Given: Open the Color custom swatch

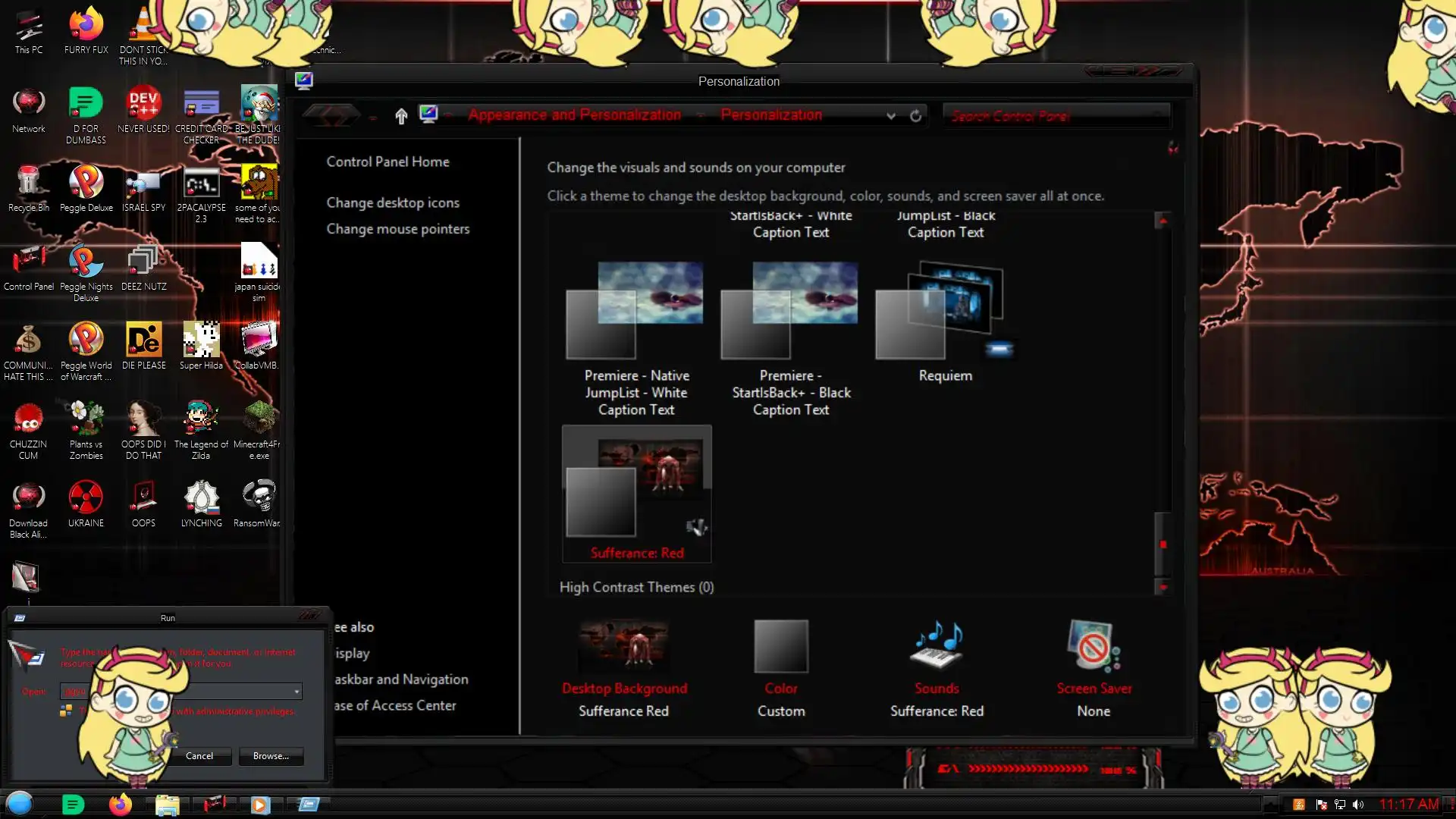Looking at the screenshot, I should coord(780,647).
